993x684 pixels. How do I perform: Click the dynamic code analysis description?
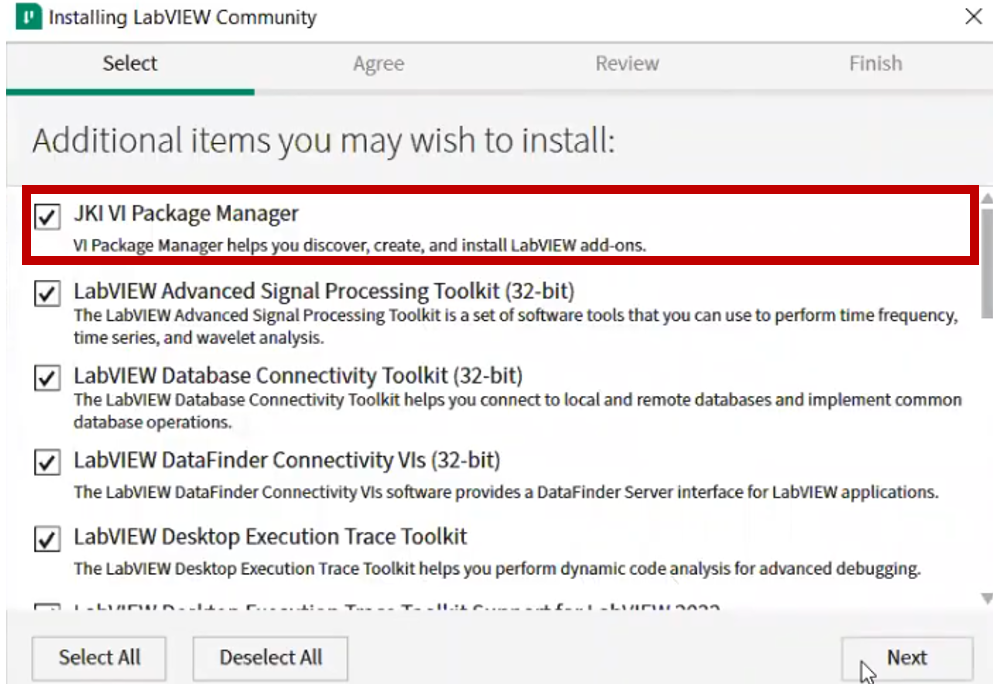(x=497, y=569)
